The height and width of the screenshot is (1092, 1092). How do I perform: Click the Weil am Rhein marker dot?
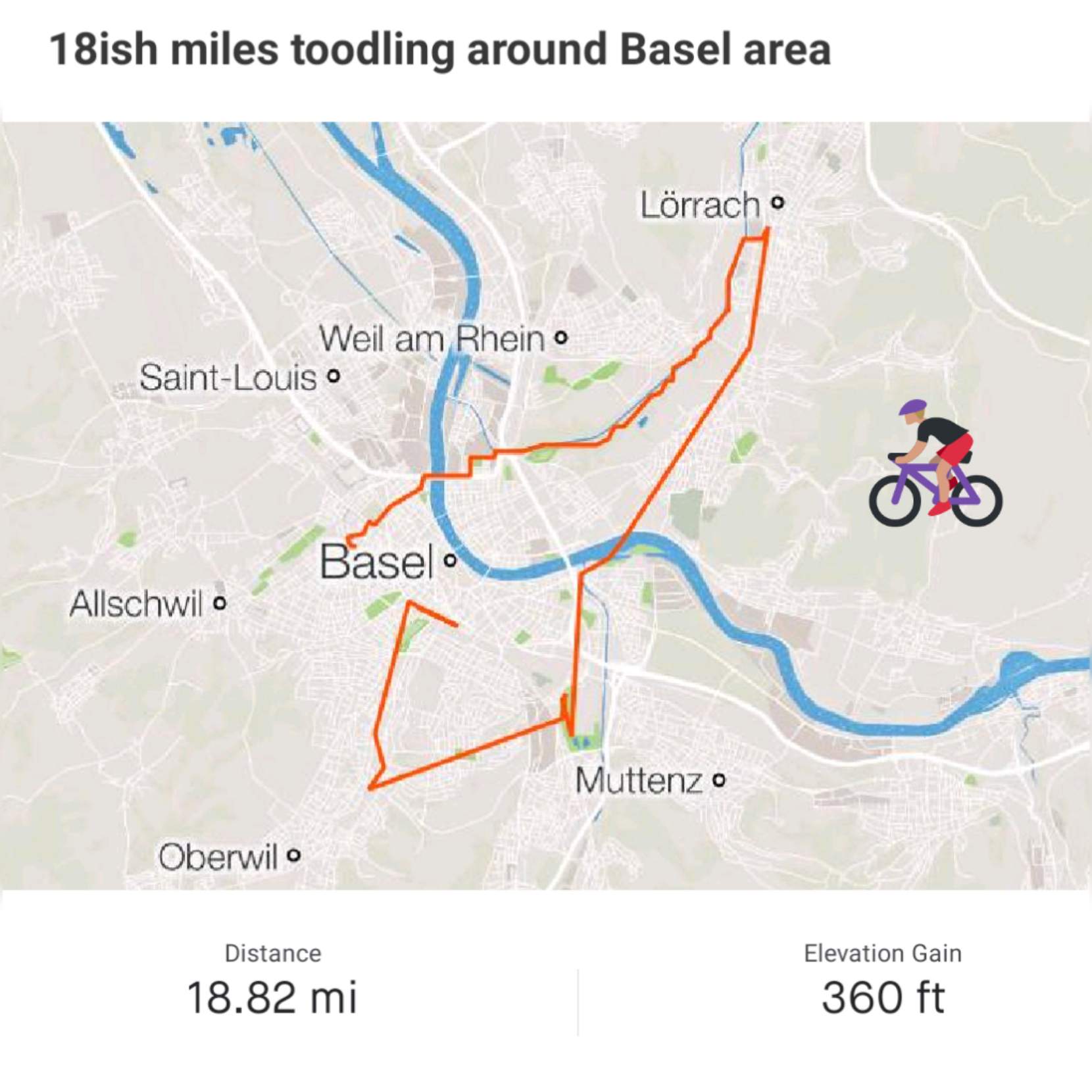[x=560, y=339]
